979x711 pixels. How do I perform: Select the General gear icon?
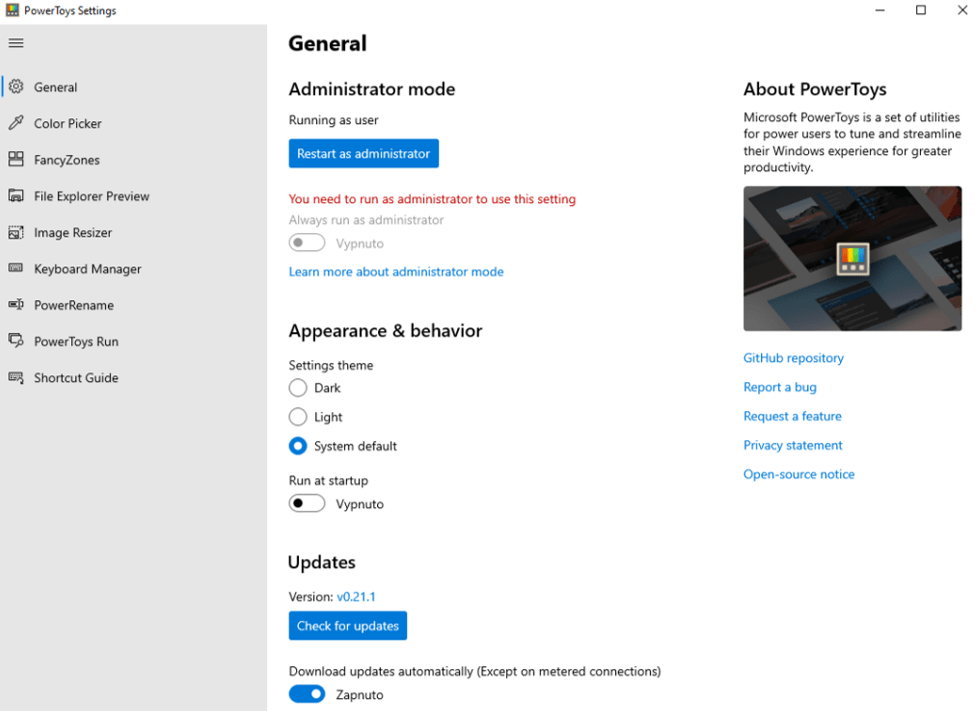tap(16, 87)
